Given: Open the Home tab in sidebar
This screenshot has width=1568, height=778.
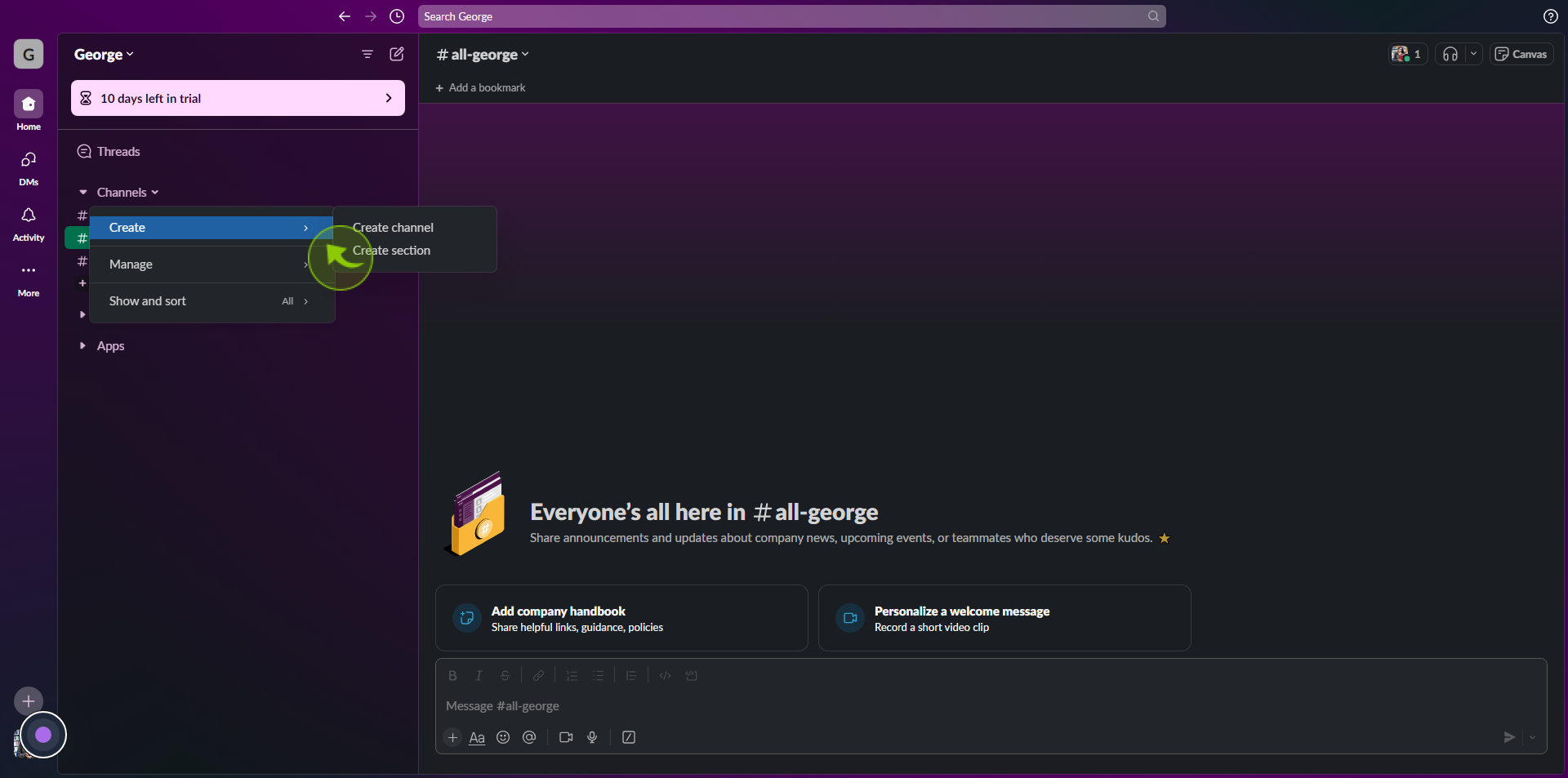Looking at the screenshot, I should [29, 110].
